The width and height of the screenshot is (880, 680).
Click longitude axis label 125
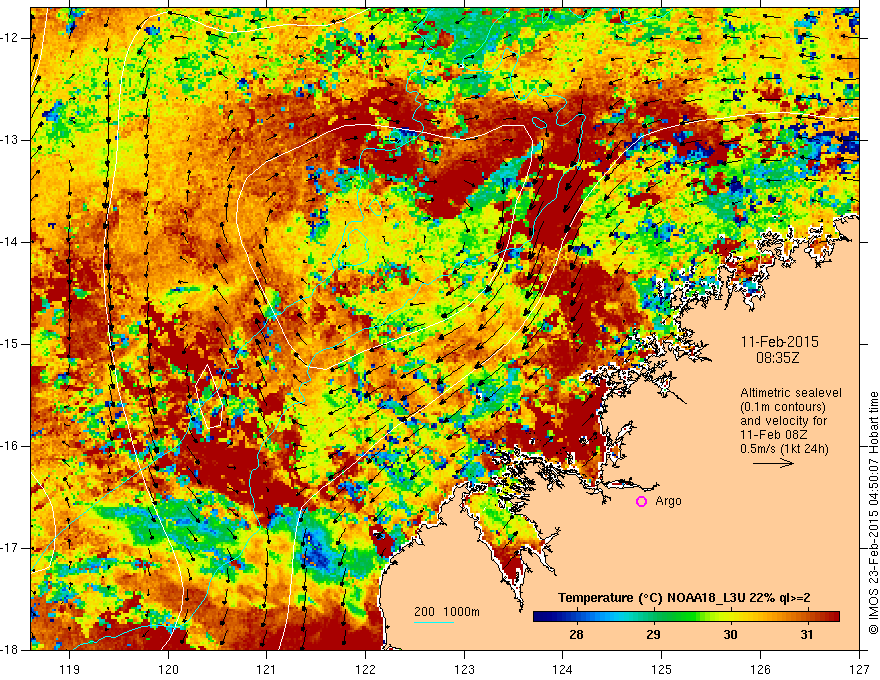662,669
